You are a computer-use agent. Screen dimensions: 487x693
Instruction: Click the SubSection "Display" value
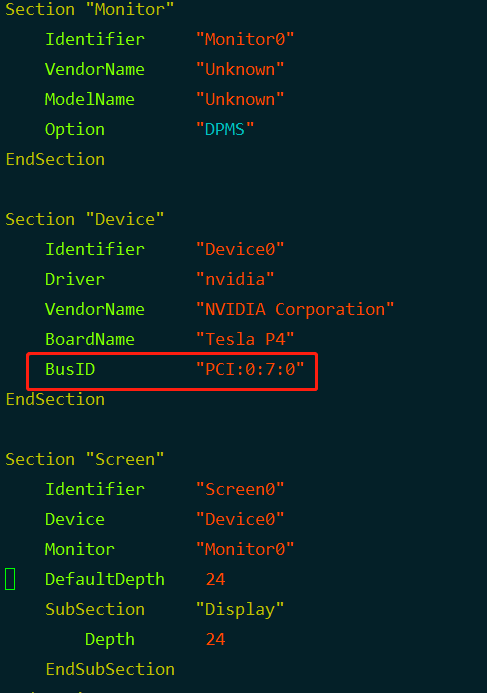pyautogui.click(x=240, y=609)
